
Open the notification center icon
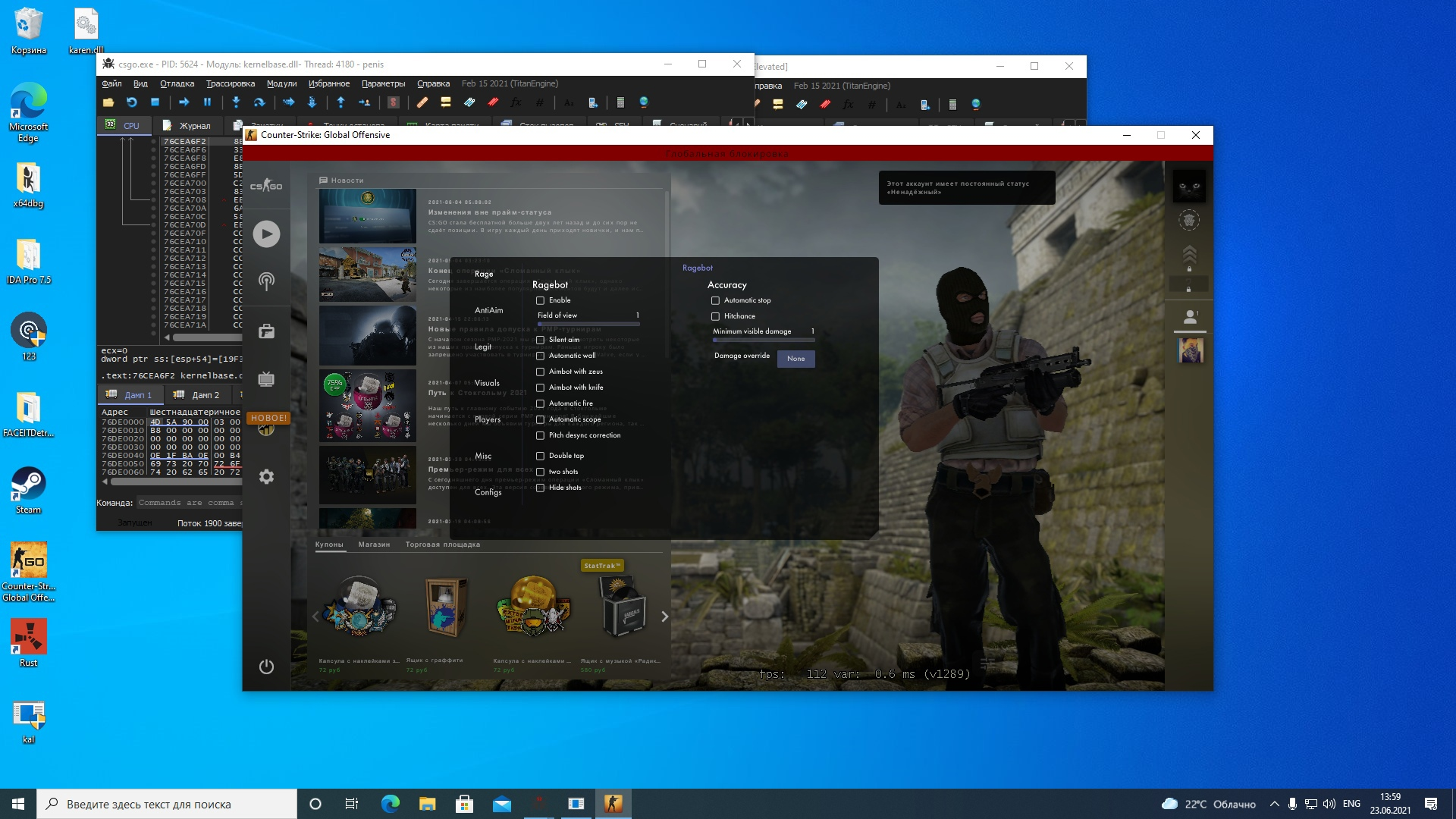pos(1431,804)
